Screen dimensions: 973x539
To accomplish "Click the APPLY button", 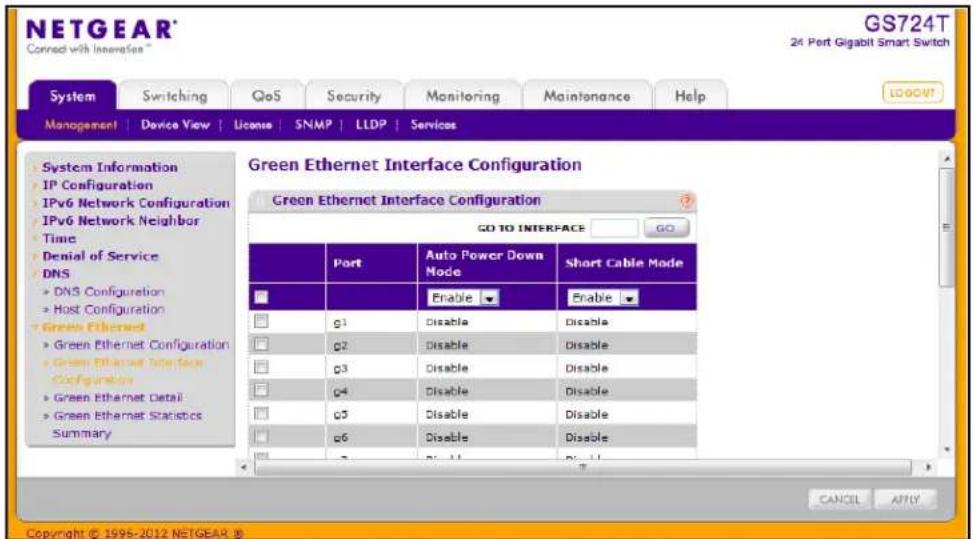I will click(x=905, y=499).
